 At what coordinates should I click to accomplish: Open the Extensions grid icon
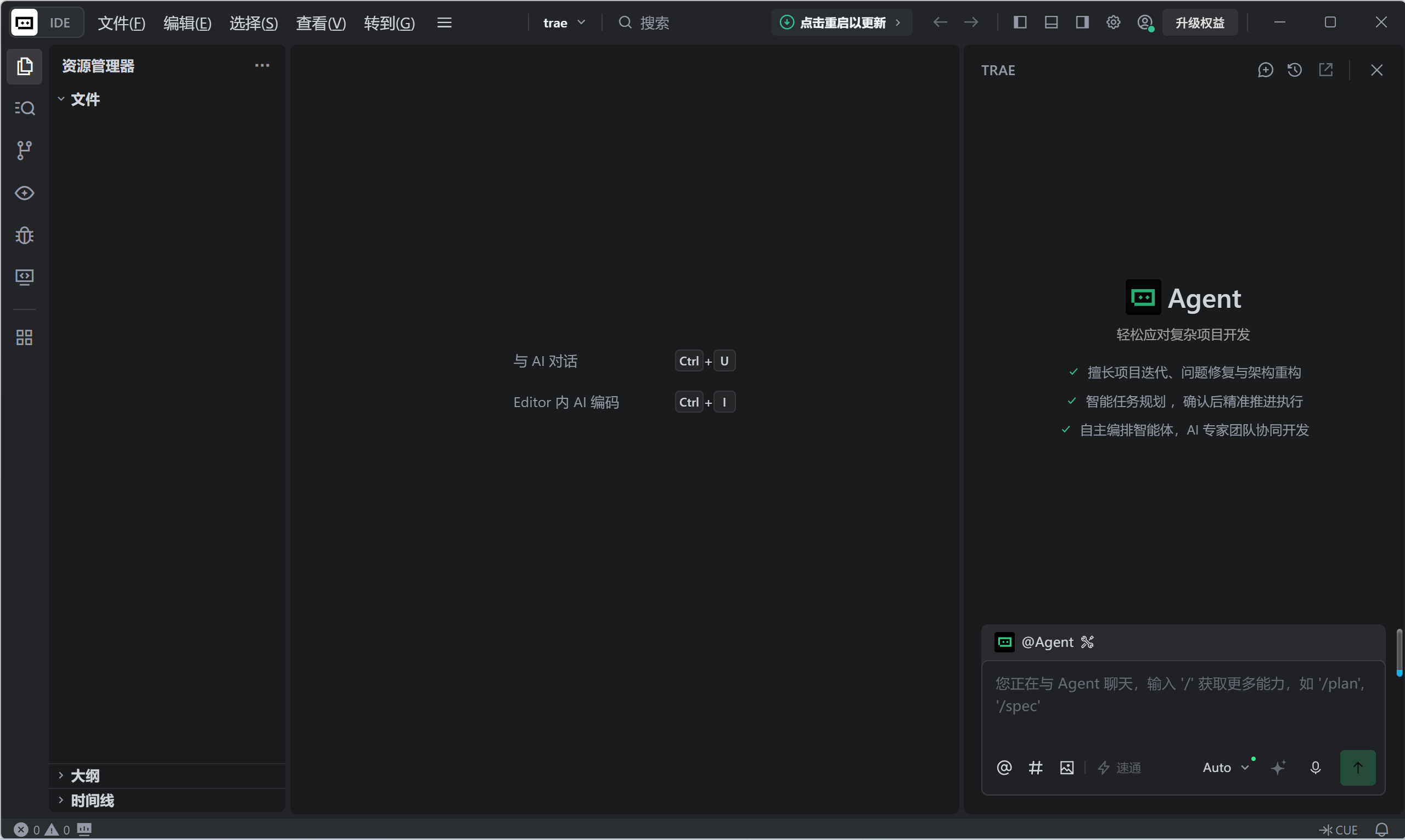tap(24, 338)
